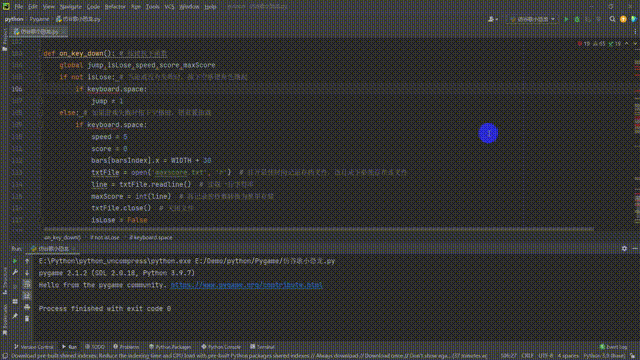
Task: Toggle scroll to end in console
Action: click(x=27, y=296)
